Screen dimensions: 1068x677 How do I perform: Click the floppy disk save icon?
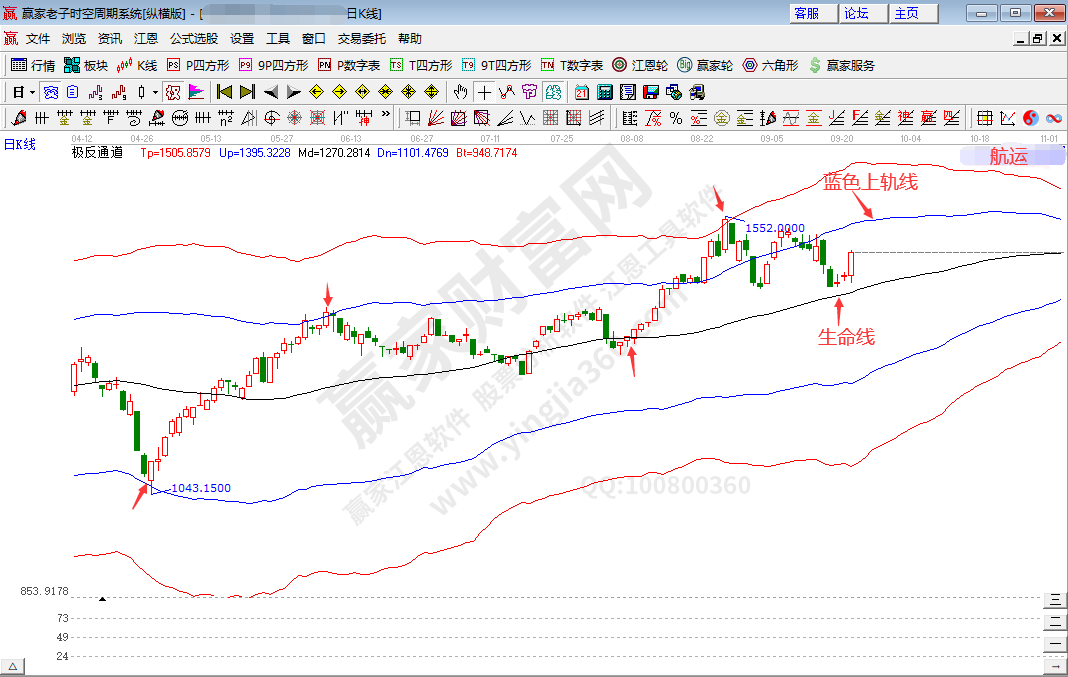[x=651, y=92]
